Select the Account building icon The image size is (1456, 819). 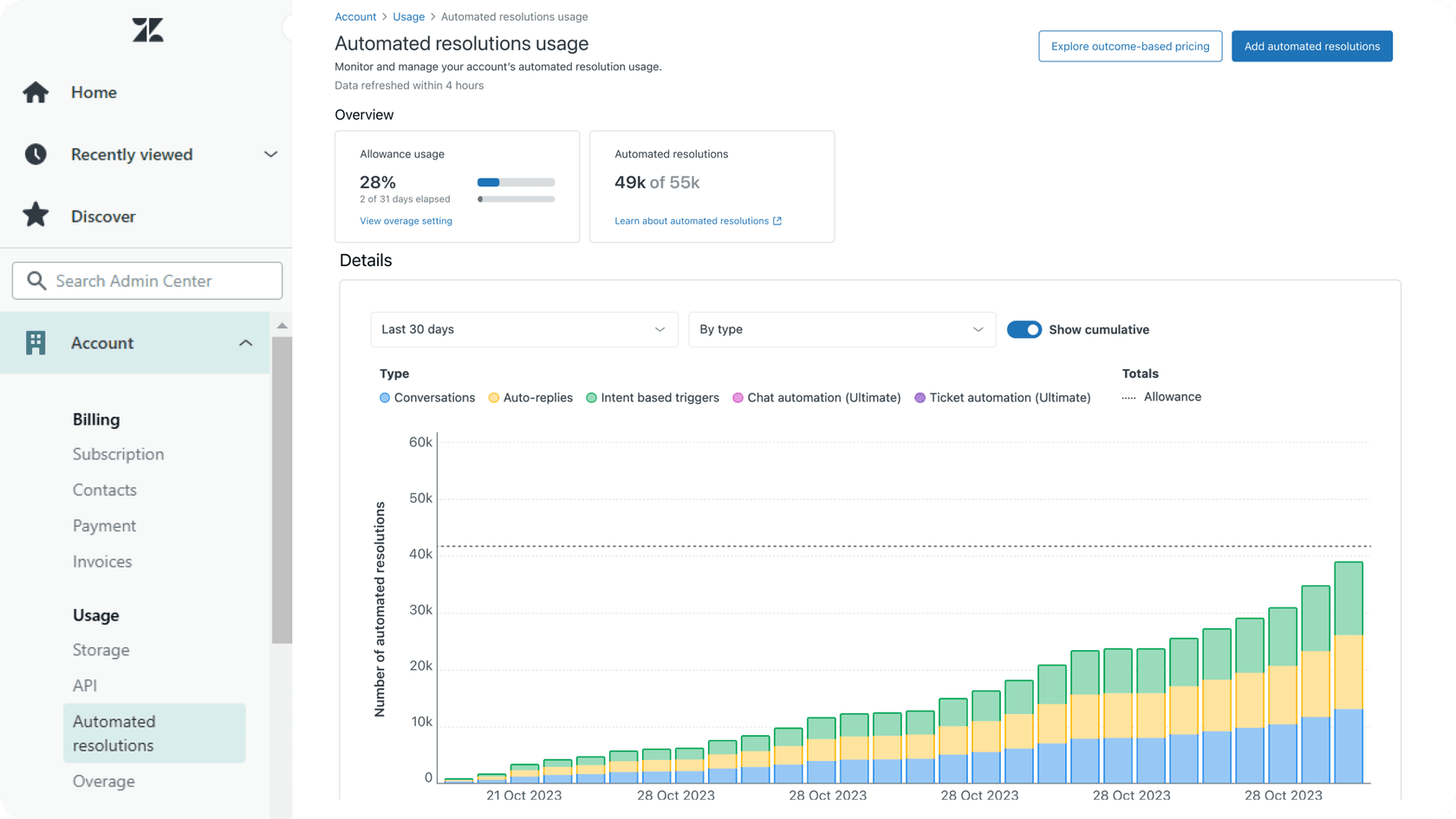[x=35, y=342]
